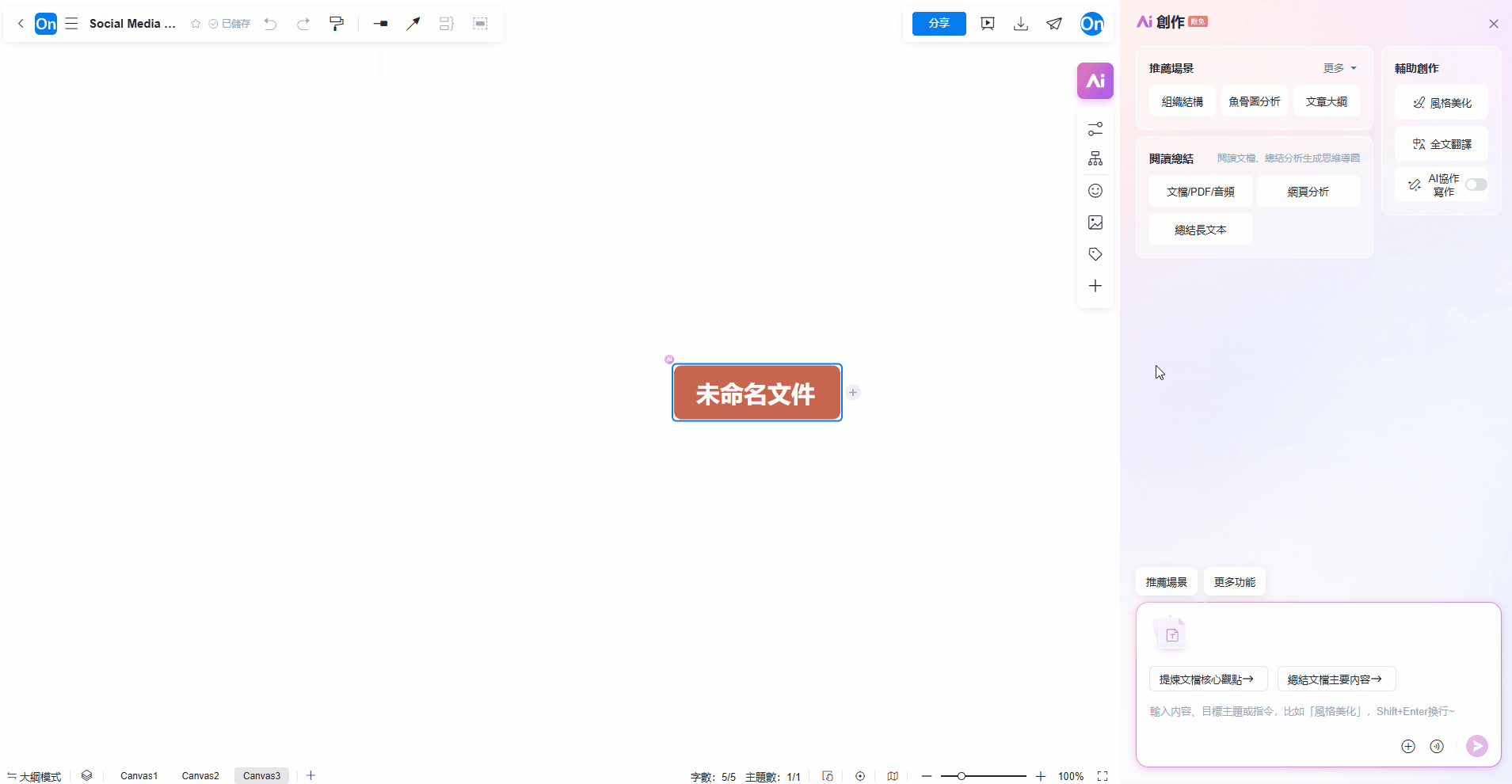
Task: Adjust the zoom level slider
Action: click(x=962, y=776)
